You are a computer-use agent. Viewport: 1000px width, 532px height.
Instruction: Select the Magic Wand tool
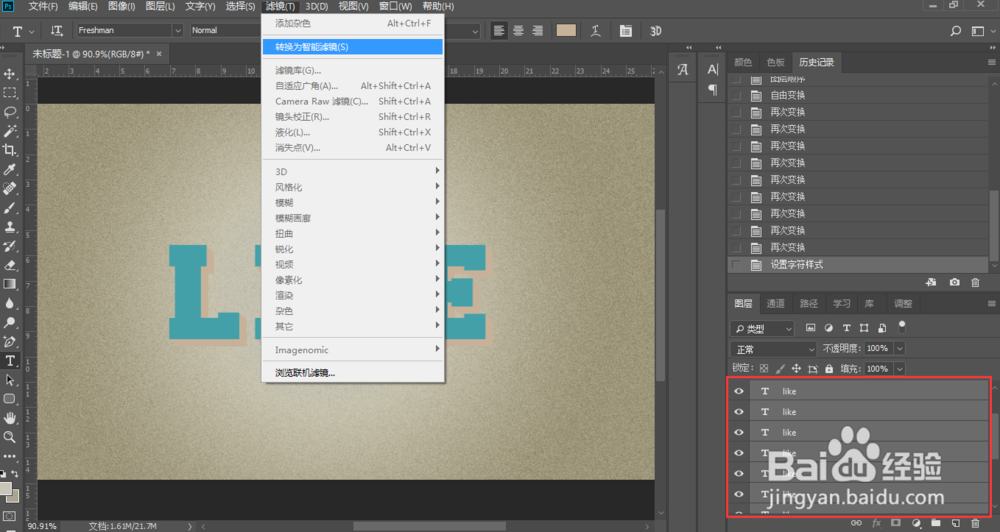[10, 131]
